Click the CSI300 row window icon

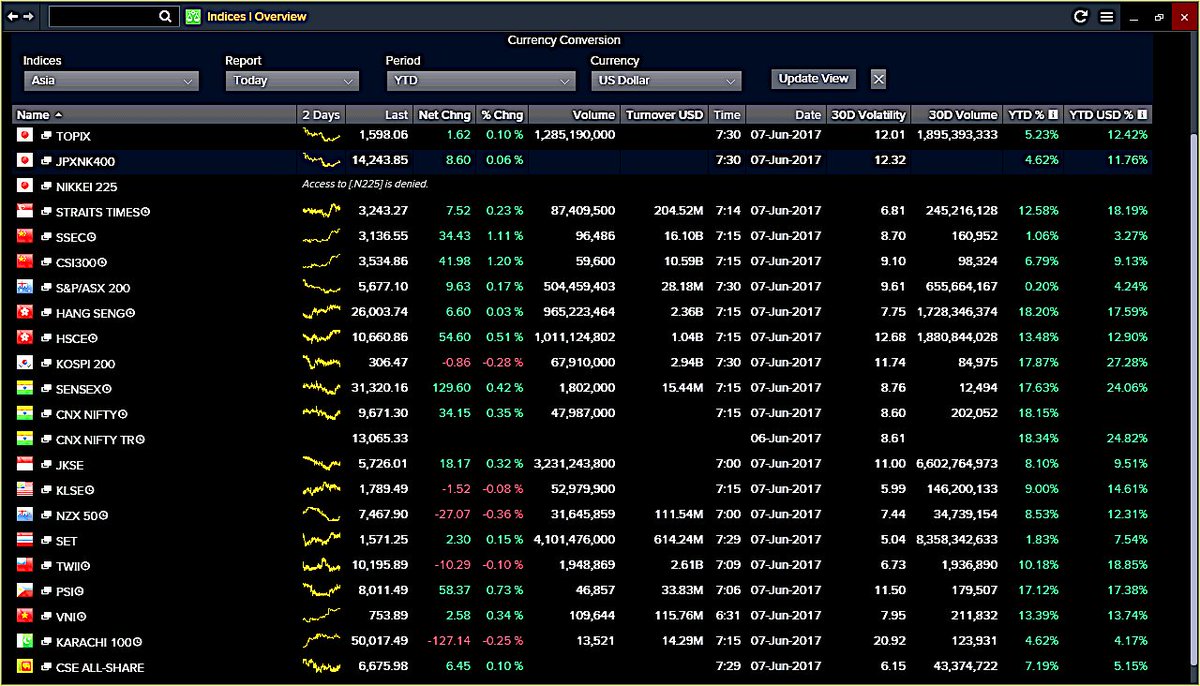46,262
